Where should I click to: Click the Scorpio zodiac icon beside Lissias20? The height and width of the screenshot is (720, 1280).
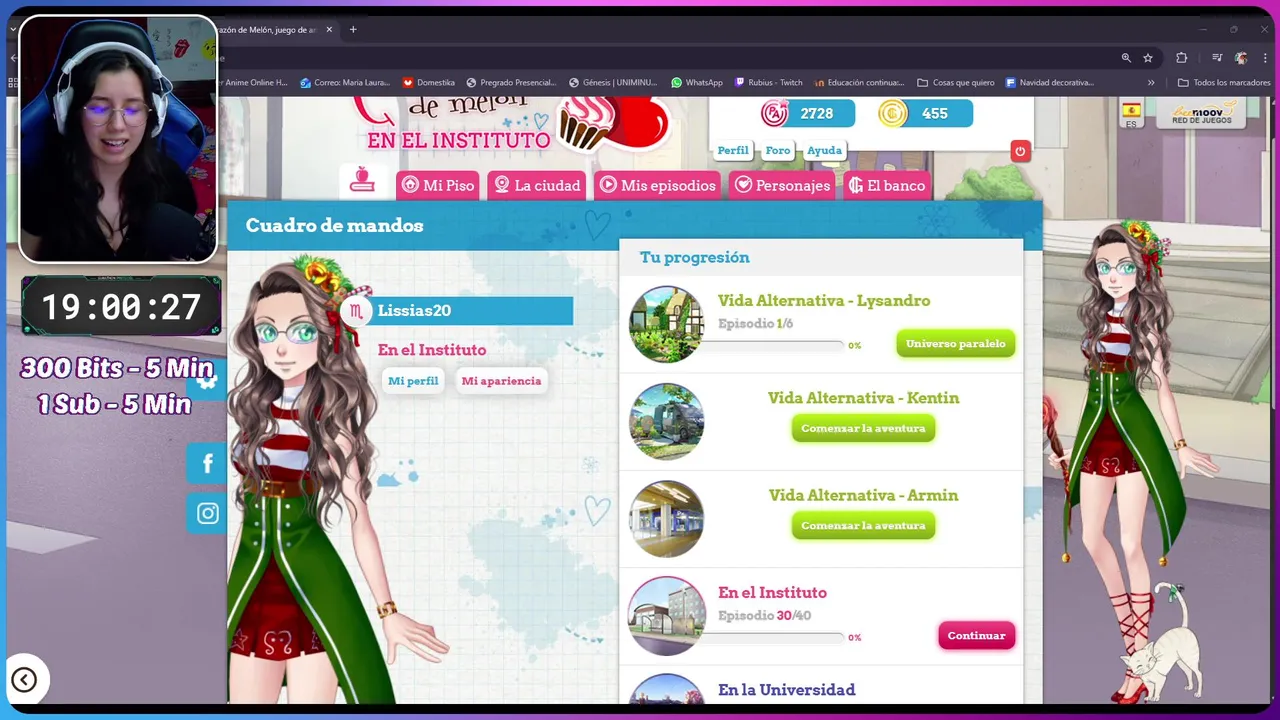355,311
